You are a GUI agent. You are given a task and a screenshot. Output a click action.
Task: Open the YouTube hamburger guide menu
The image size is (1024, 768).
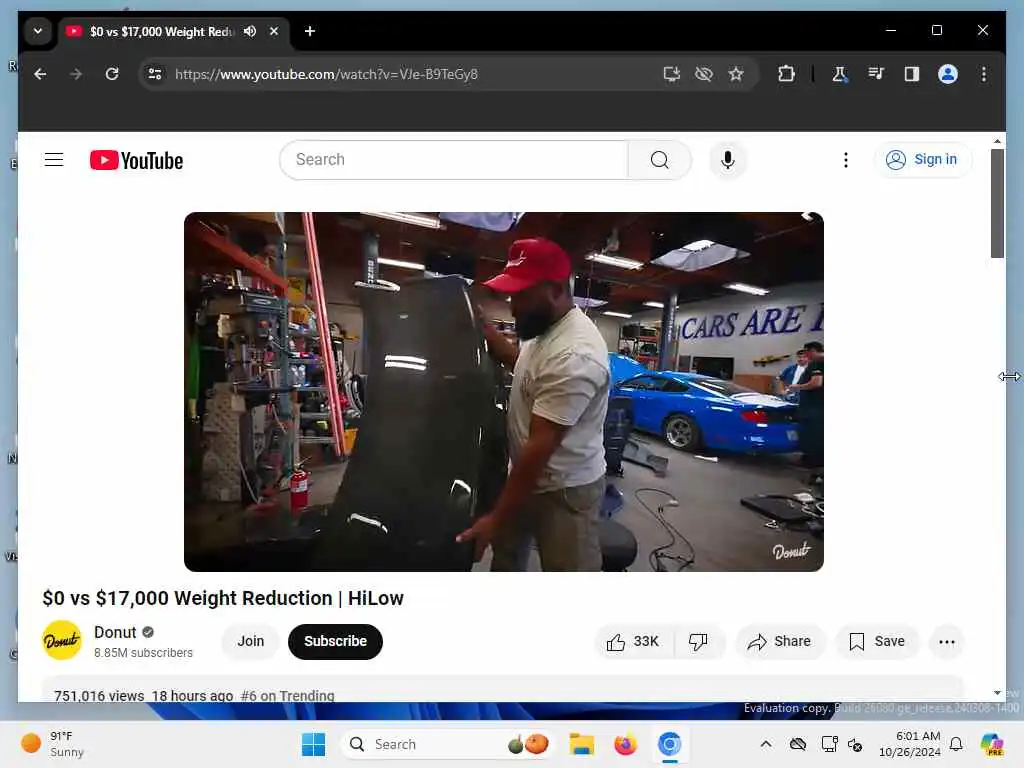click(x=54, y=160)
